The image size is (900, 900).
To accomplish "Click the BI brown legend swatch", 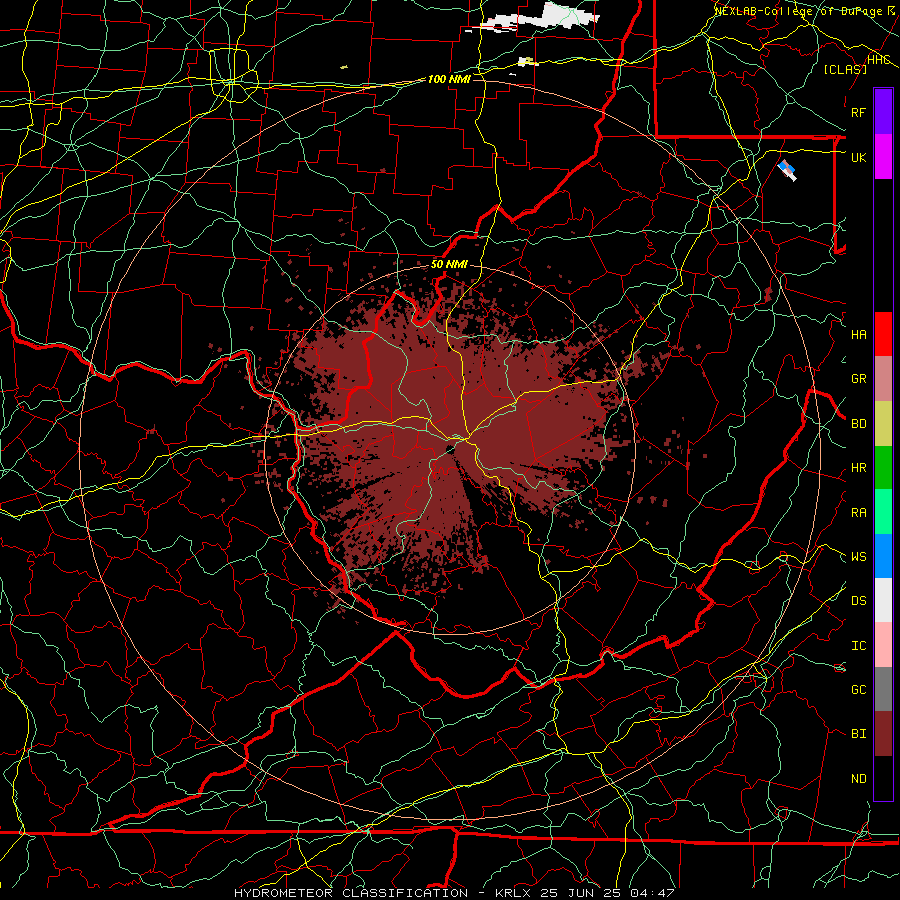I will tap(883, 734).
